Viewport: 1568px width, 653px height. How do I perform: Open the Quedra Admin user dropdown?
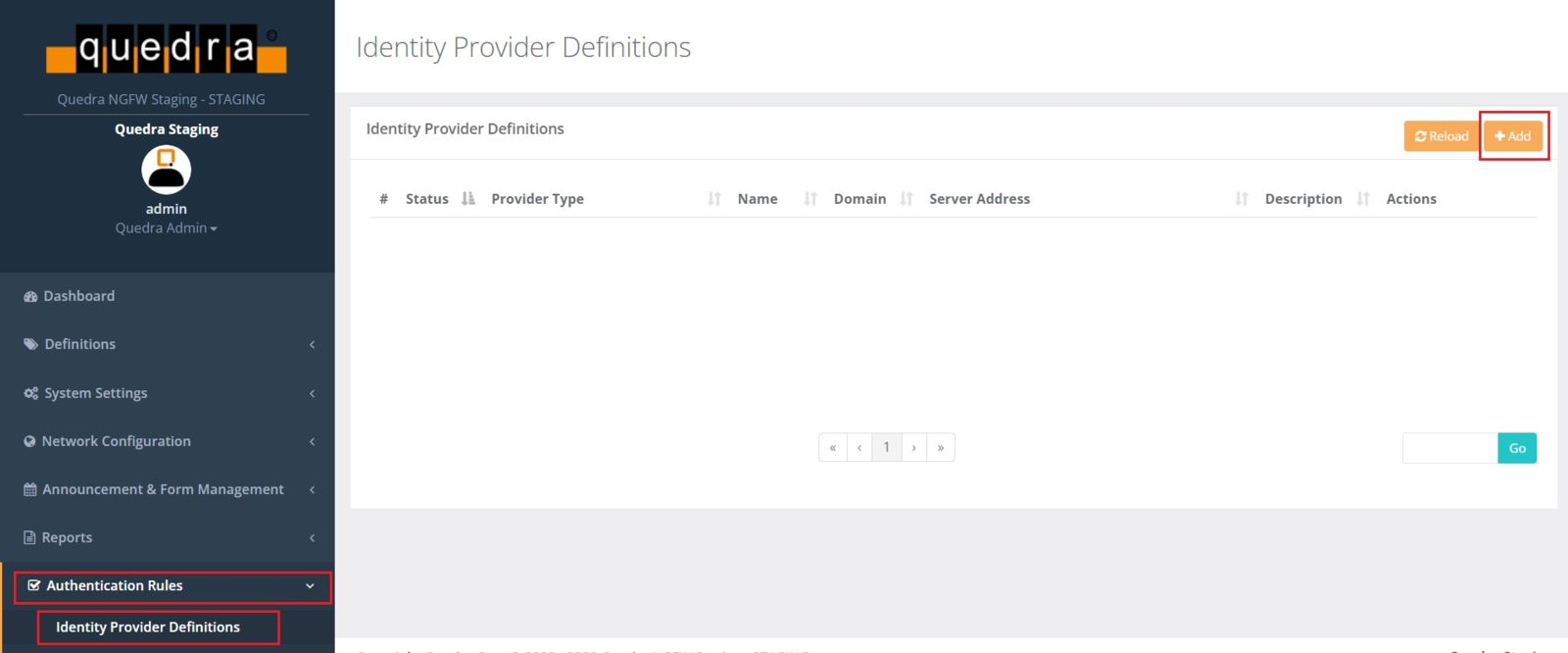[x=166, y=228]
